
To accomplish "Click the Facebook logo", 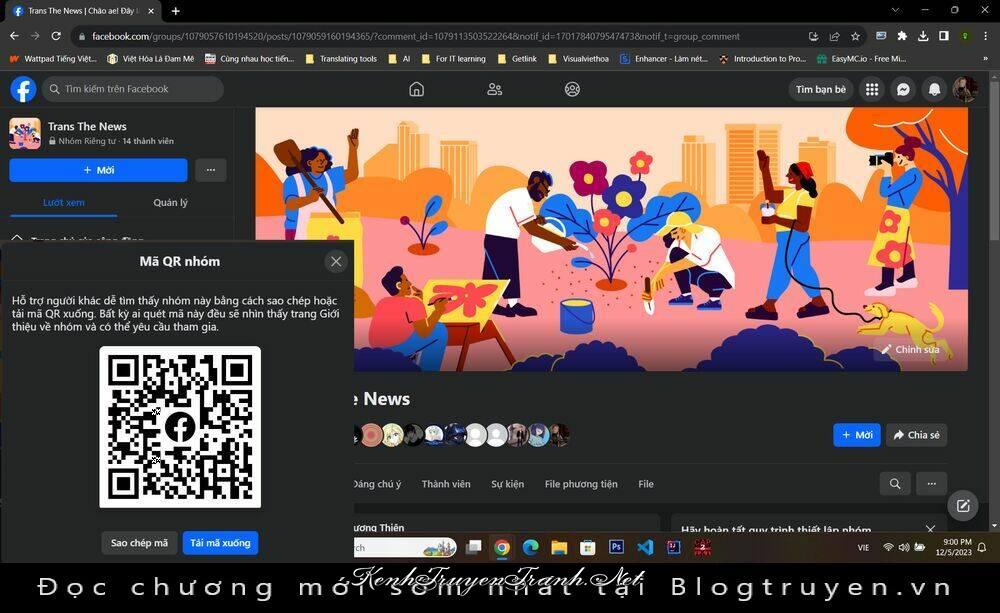I will click(x=23, y=89).
